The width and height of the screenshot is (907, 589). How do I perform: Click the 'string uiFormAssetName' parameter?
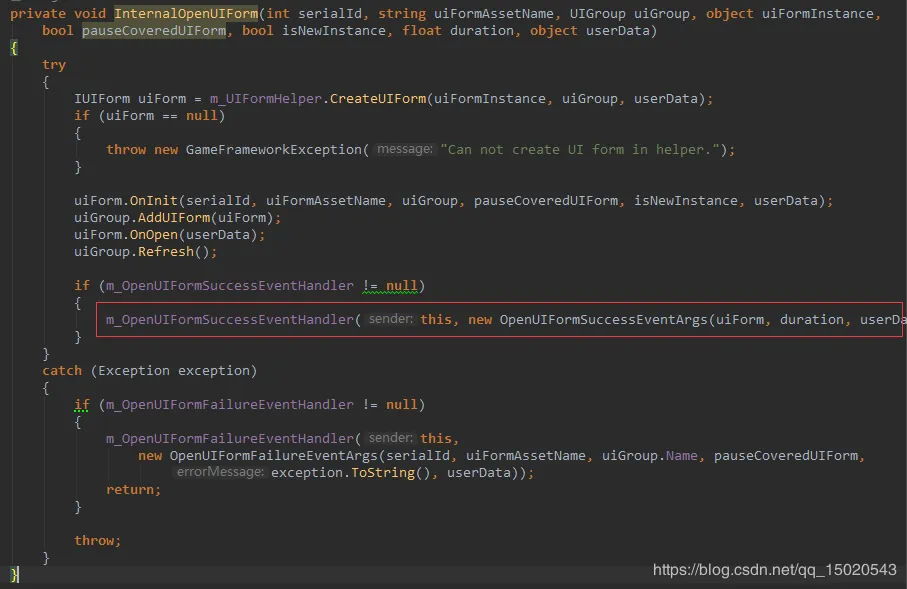pos(466,13)
